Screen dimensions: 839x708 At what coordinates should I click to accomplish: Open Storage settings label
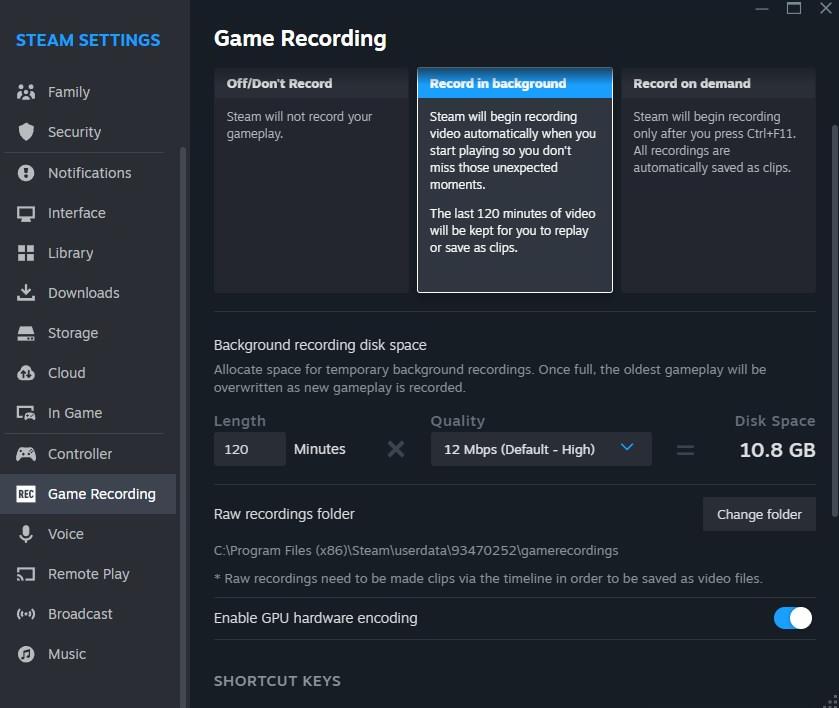(x=73, y=333)
